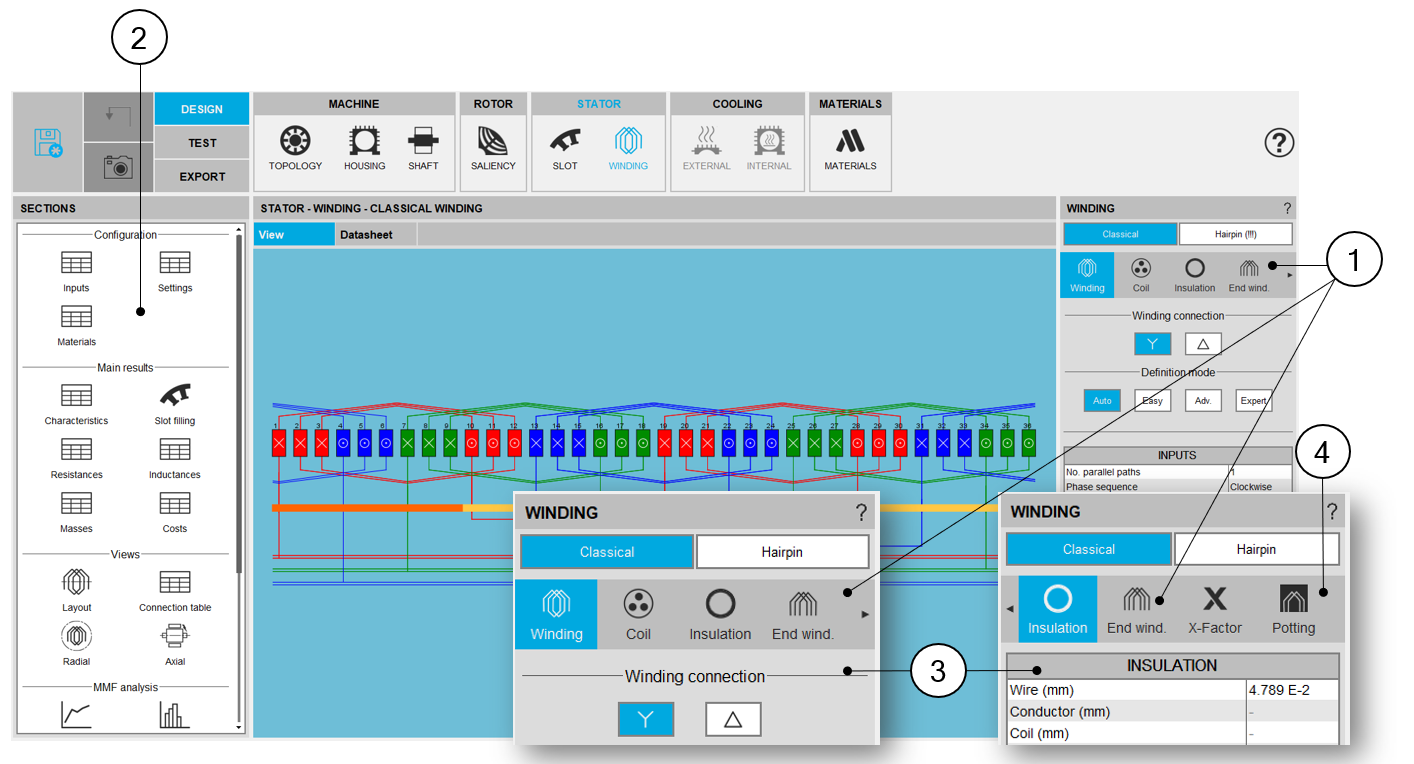Screen dimensions: 1414x764
Task: Open the X-Factor winding icon
Action: pyautogui.click(x=1215, y=608)
